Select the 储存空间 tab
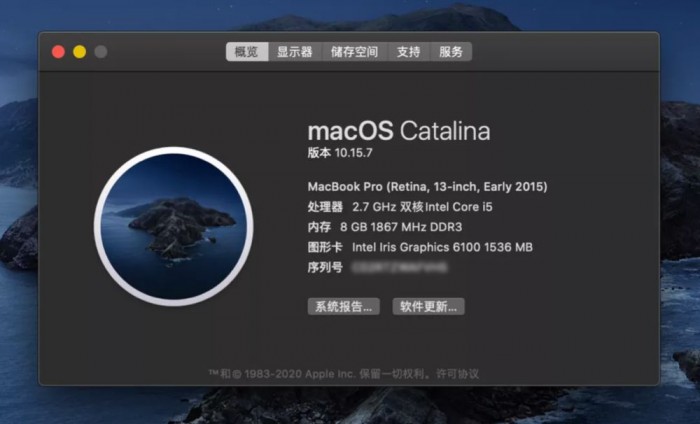Viewport: 700px width, 424px height. 354,52
